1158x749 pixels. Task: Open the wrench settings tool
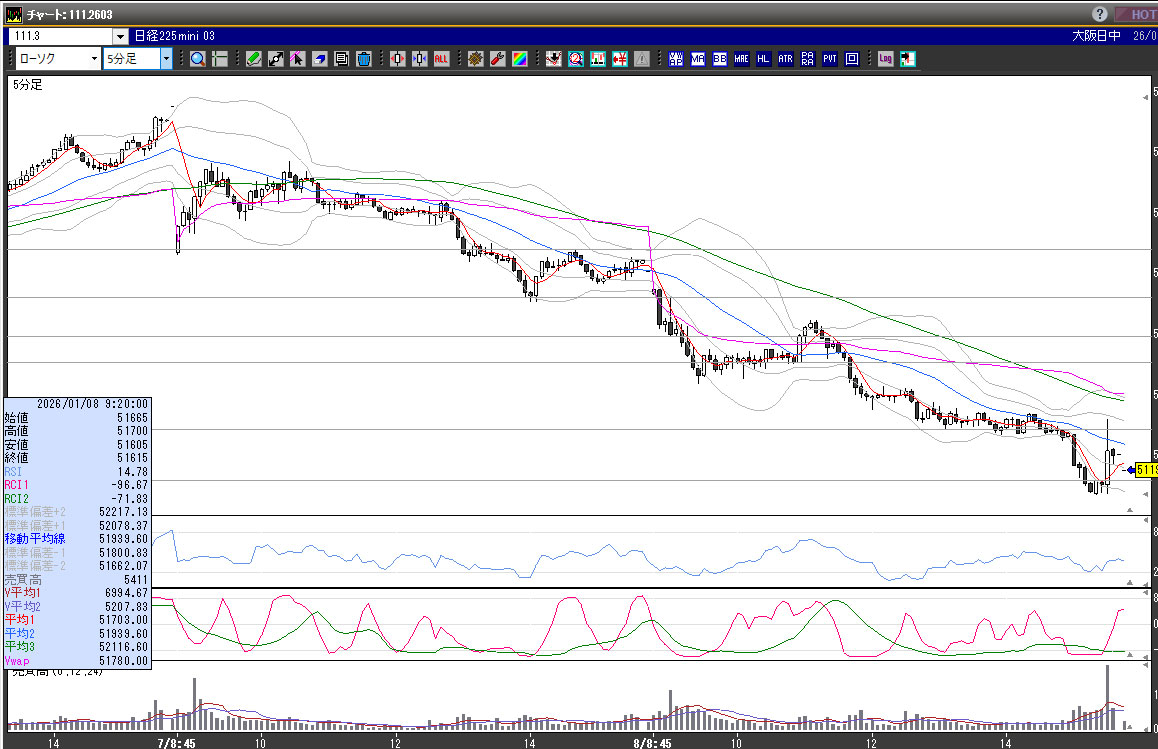(x=497, y=59)
